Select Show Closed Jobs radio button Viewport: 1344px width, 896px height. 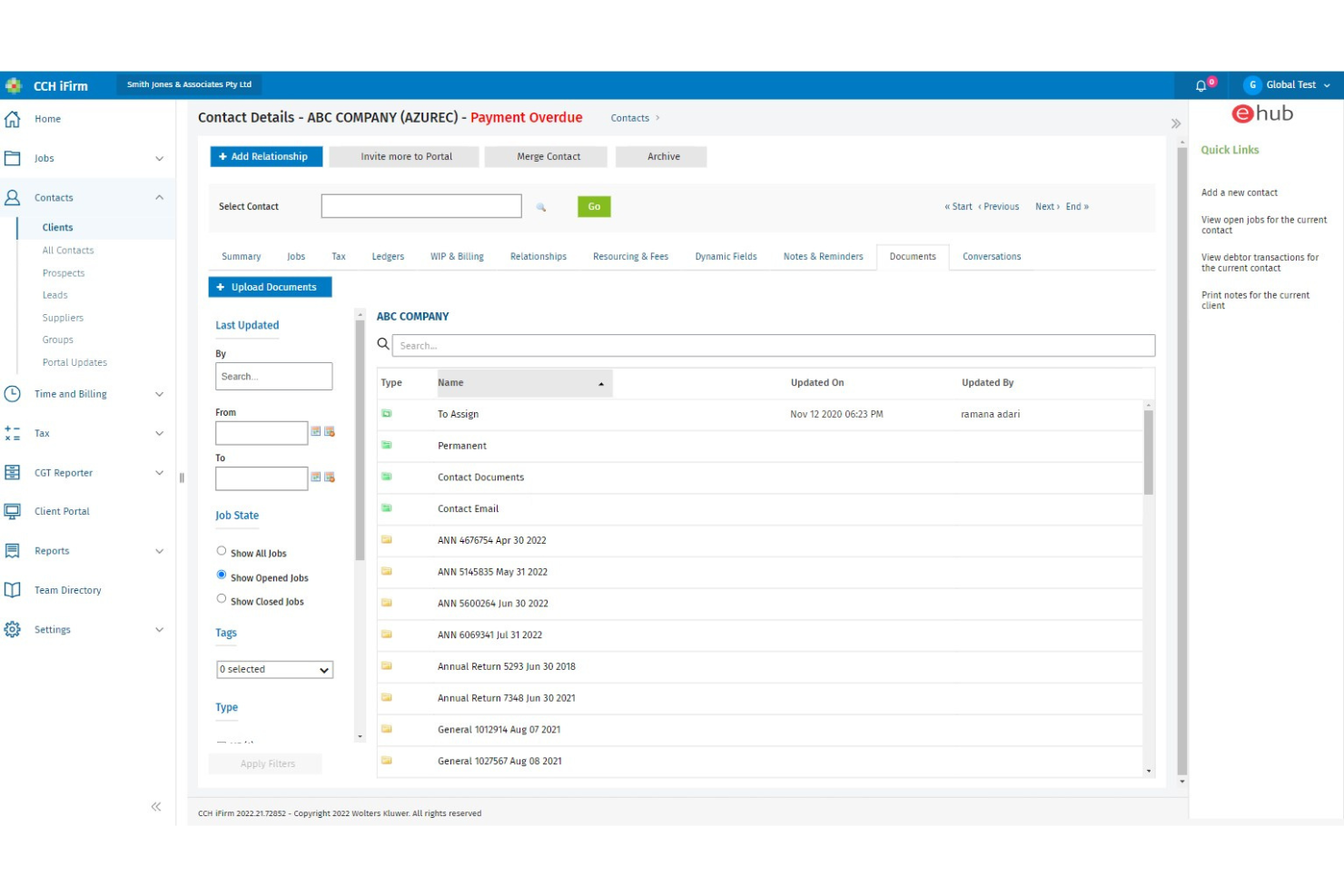point(222,598)
